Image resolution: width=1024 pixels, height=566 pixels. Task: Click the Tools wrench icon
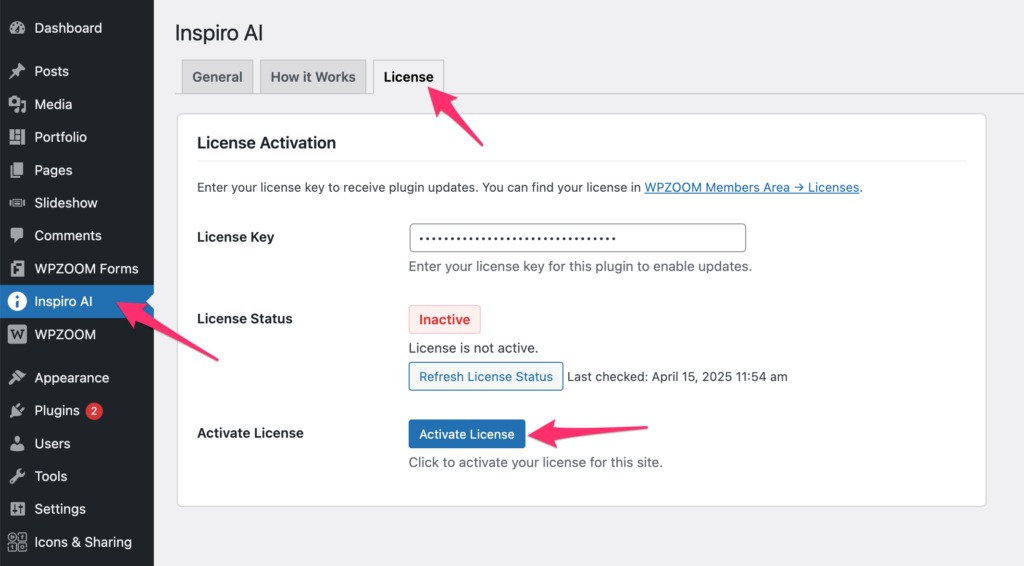(x=17, y=476)
